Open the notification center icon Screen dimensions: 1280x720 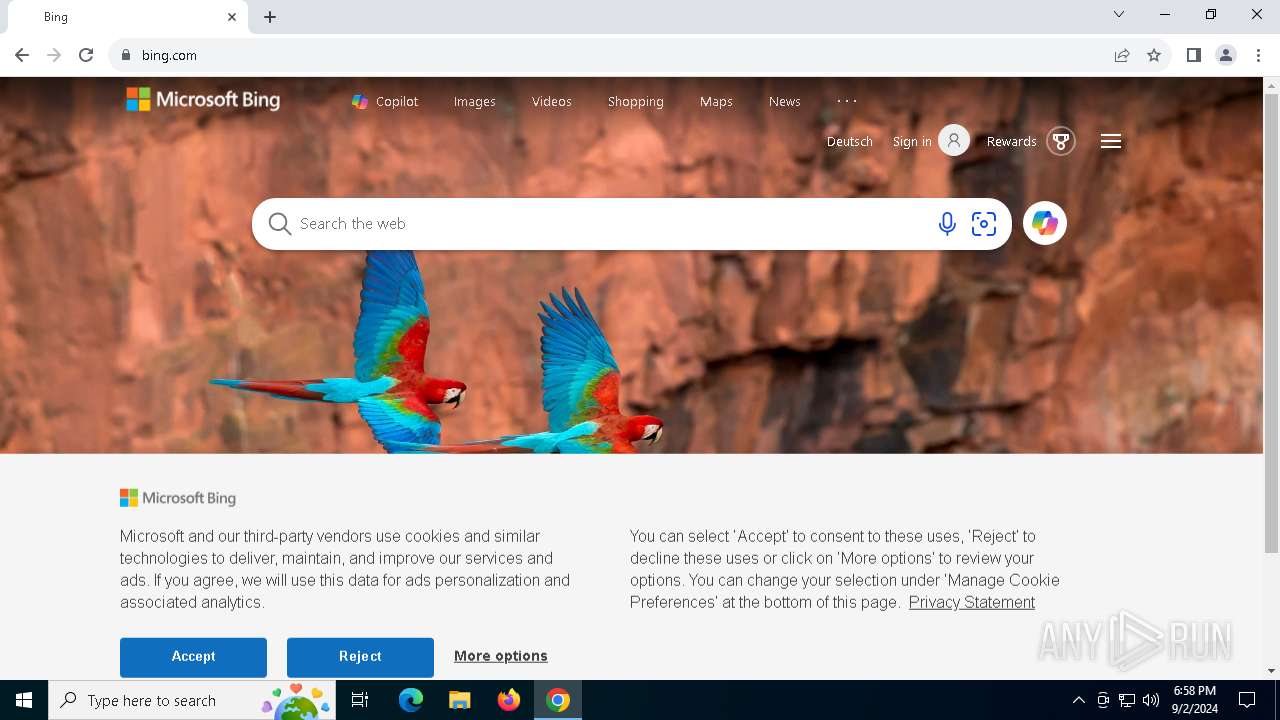coord(1247,700)
